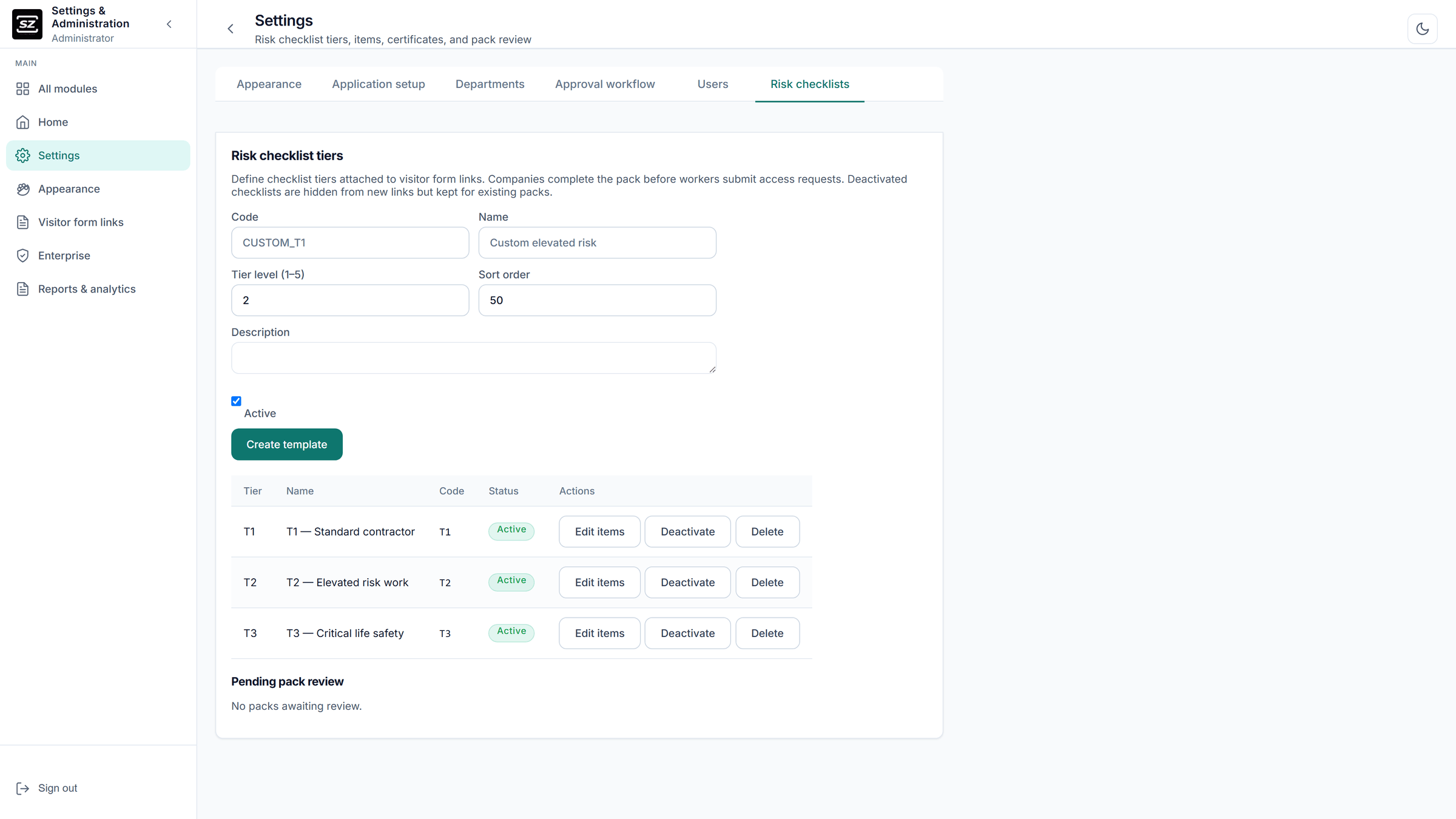Sign out of the application
This screenshot has height=819, width=1456.
pos(98,788)
